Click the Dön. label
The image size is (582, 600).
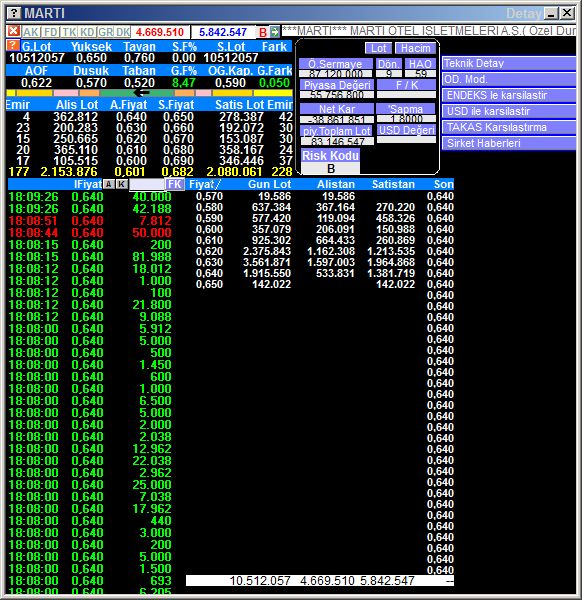pos(389,64)
